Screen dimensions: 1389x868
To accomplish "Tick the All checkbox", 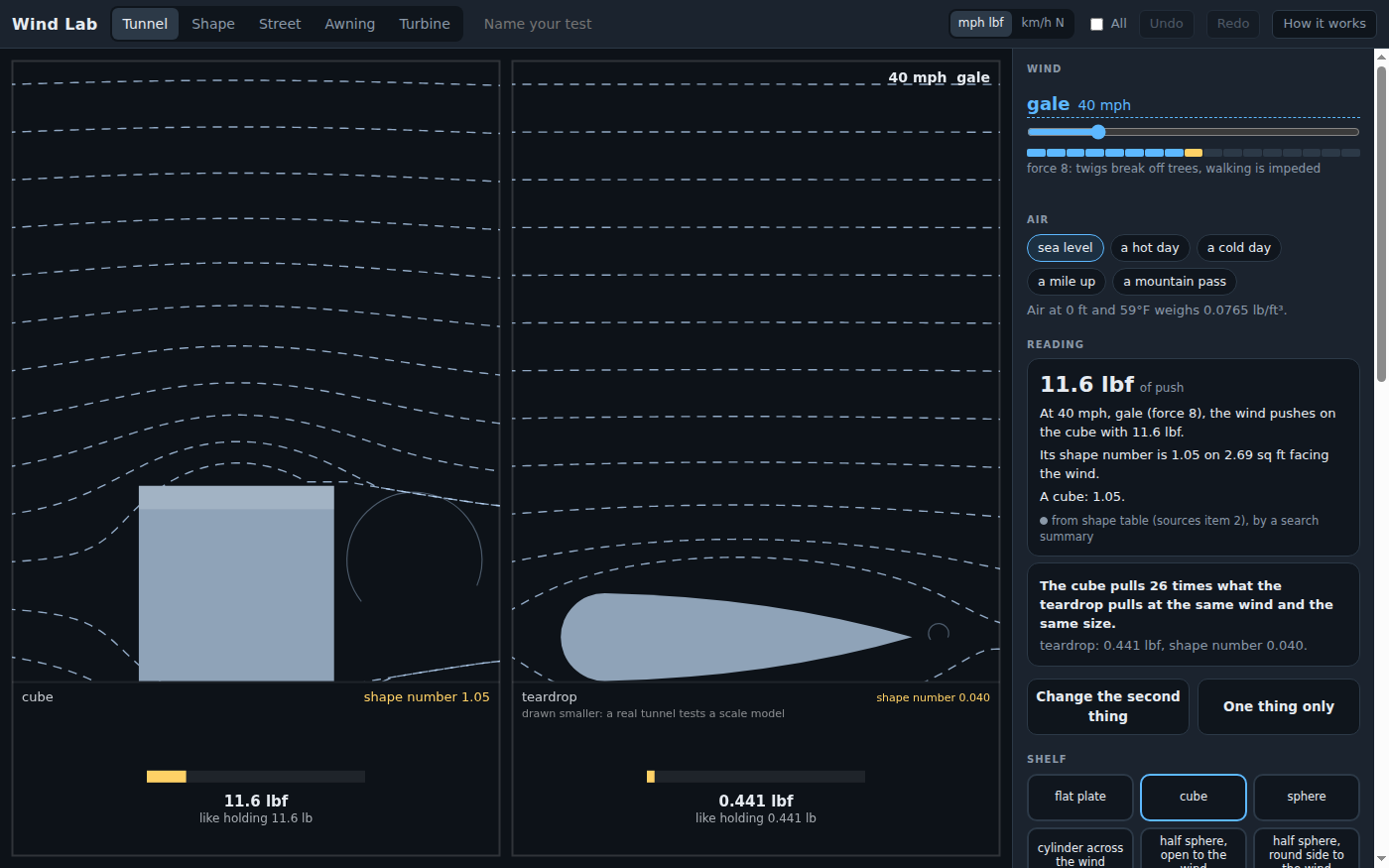I will pyautogui.click(x=1096, y=24).
